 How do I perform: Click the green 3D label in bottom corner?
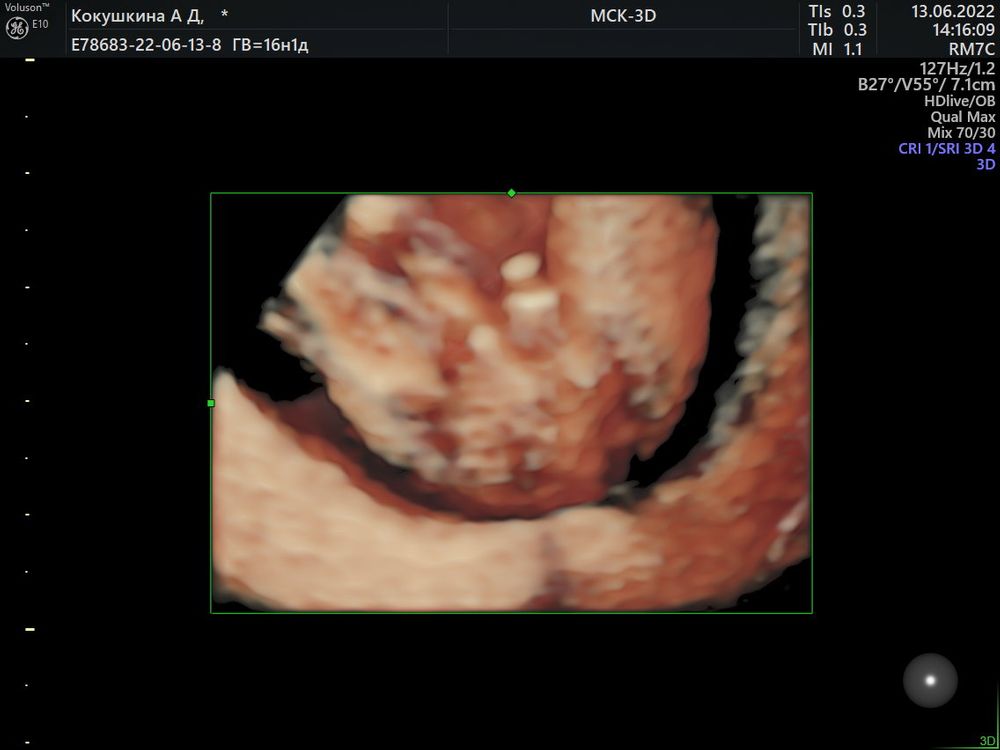coord(987,741)
